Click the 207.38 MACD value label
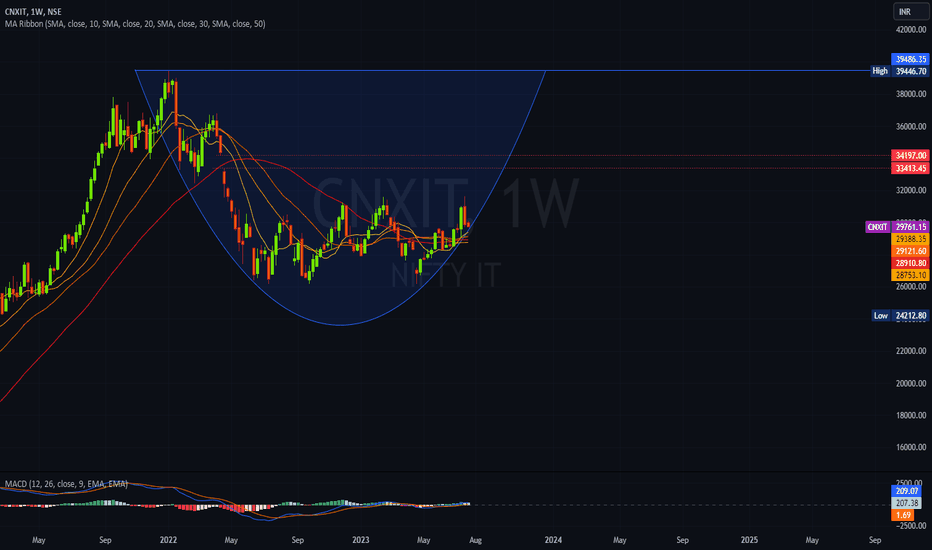The image size is (932, 550). pos(906,503)
